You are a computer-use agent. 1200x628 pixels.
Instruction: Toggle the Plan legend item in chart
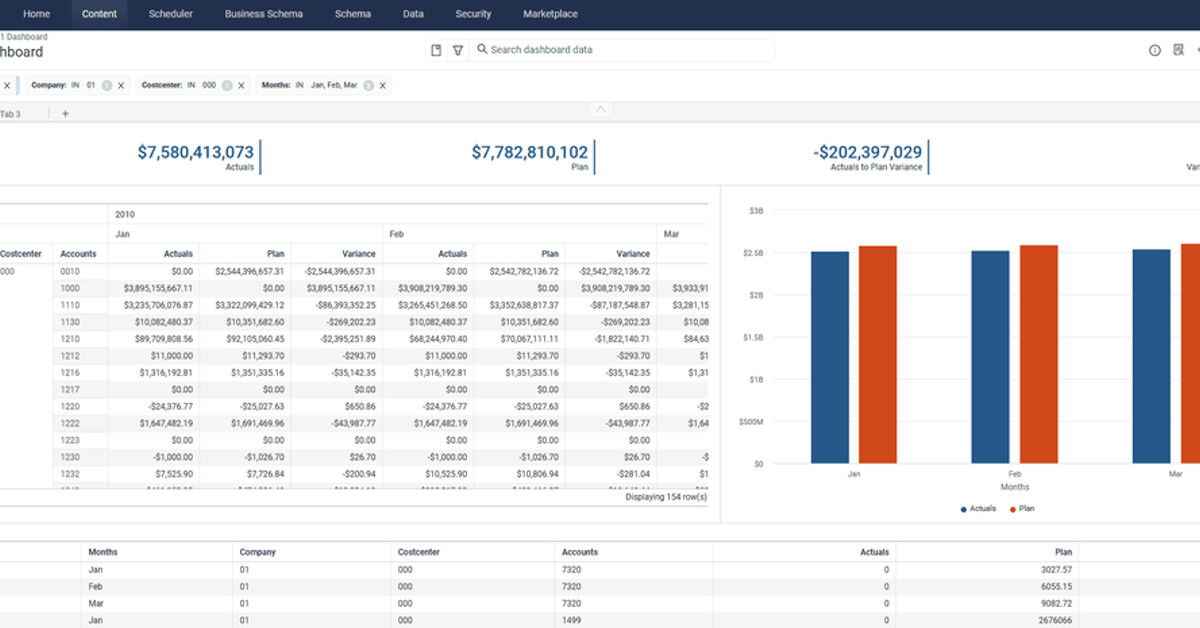(1022, 509)
